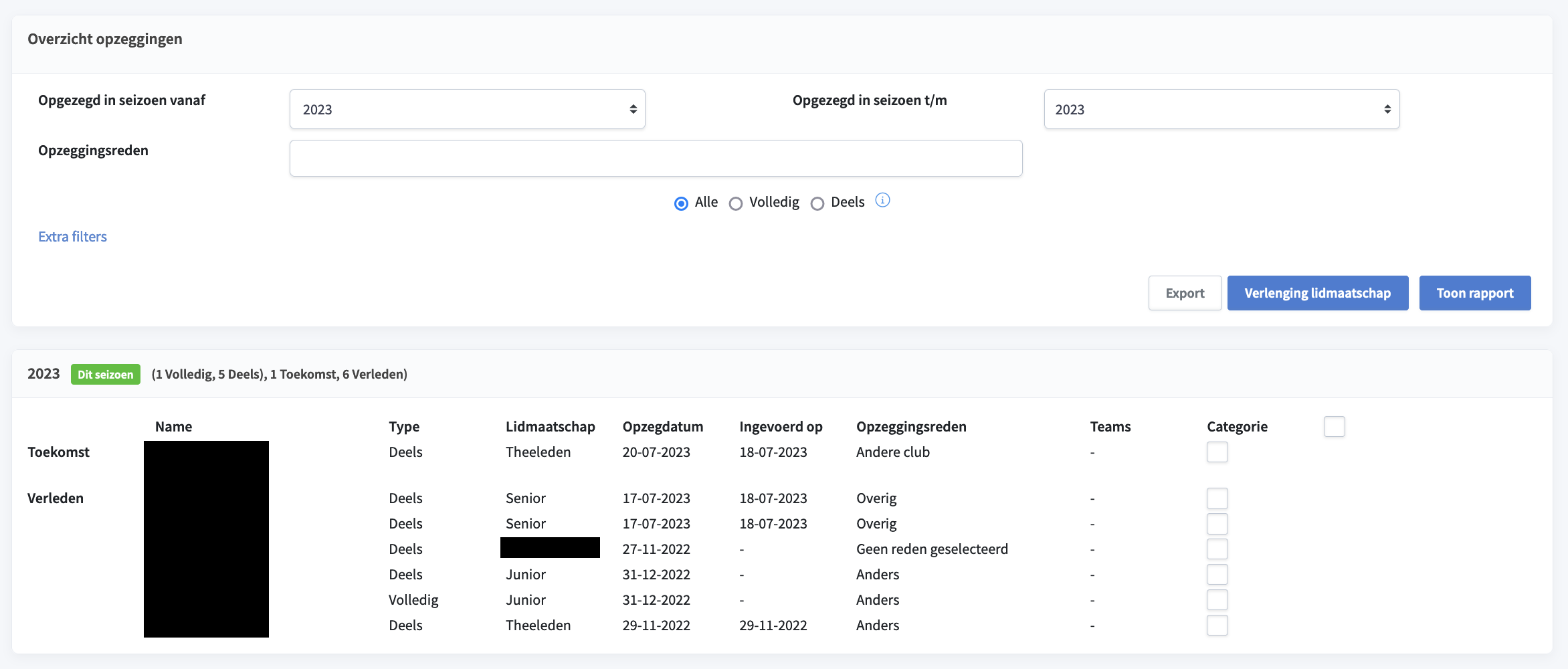Choose the Deels radio option
This screenshot has width=1568, height=669.
[817, 203]
